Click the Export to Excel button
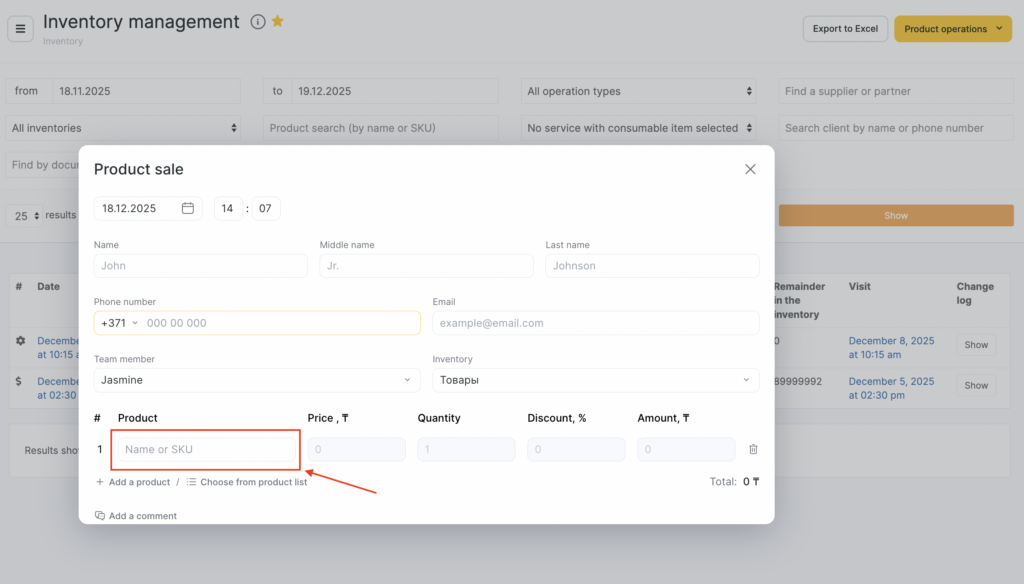1024x584 pixels. [845, 29]
